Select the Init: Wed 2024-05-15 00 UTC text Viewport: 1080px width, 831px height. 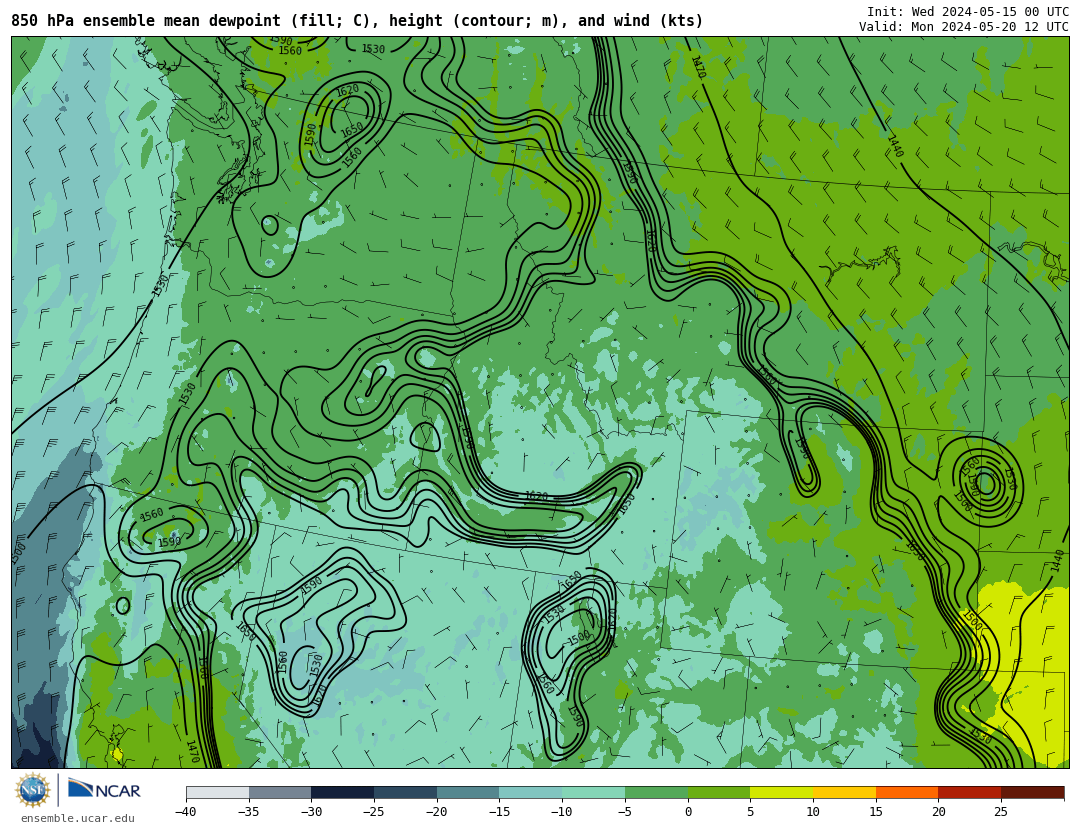tap(968, 12)
